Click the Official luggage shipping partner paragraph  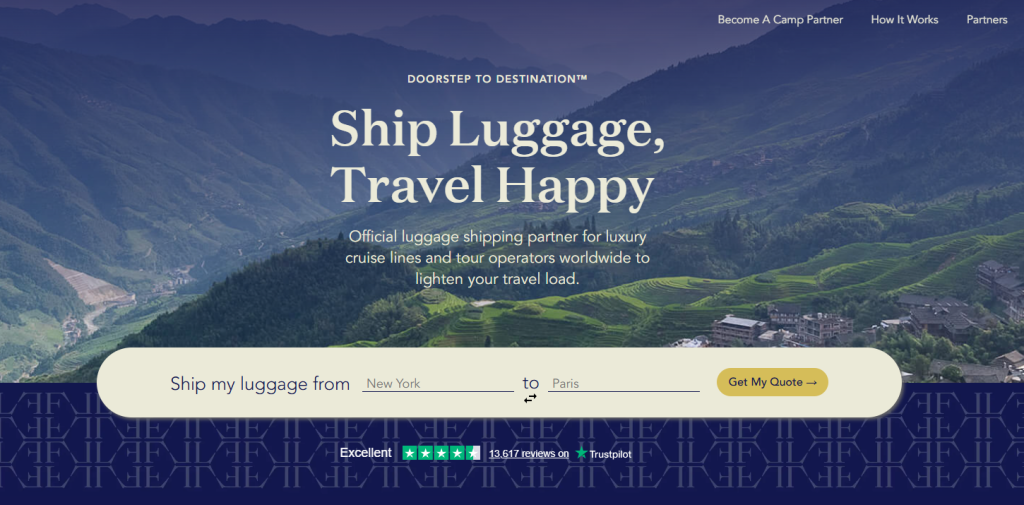[498, 257]
